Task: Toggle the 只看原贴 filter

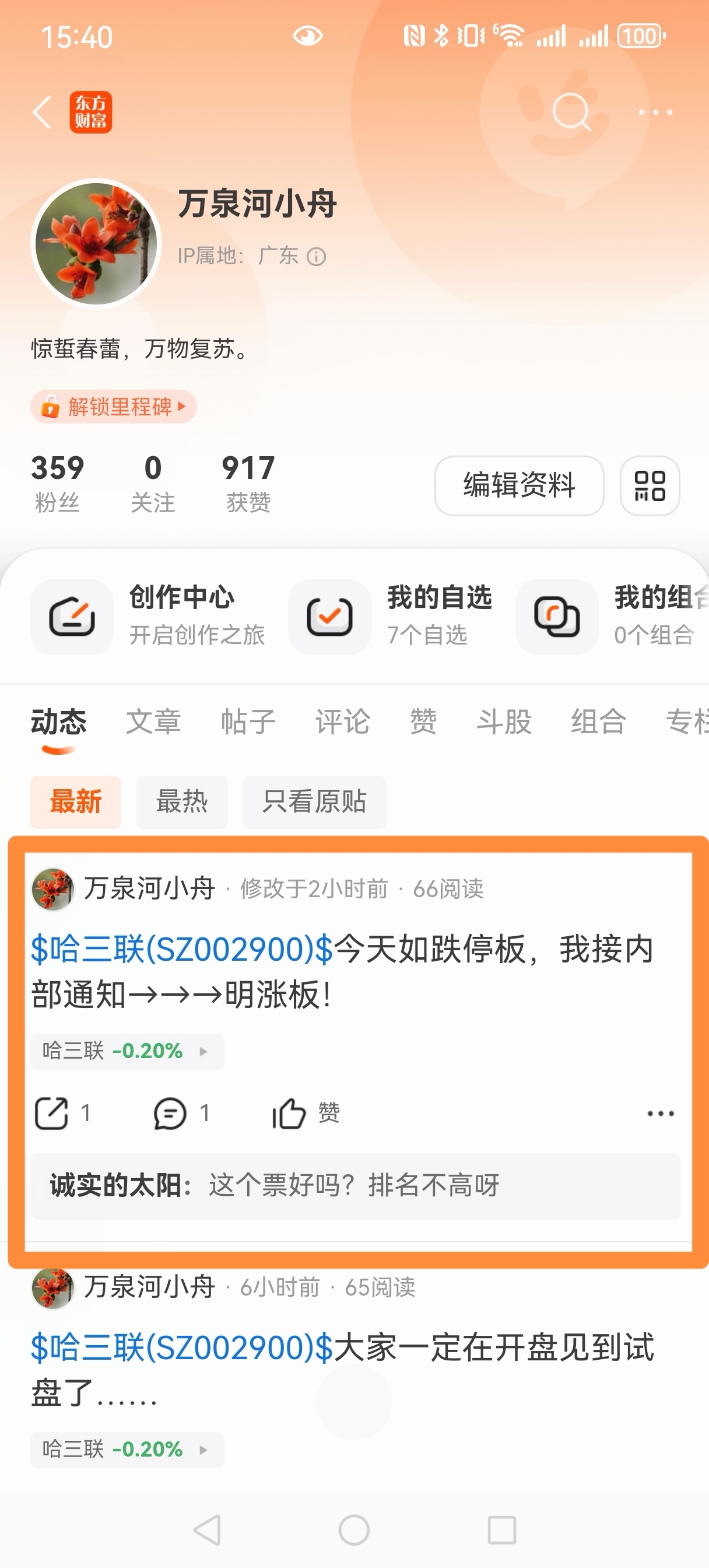Action: (314, 801)
